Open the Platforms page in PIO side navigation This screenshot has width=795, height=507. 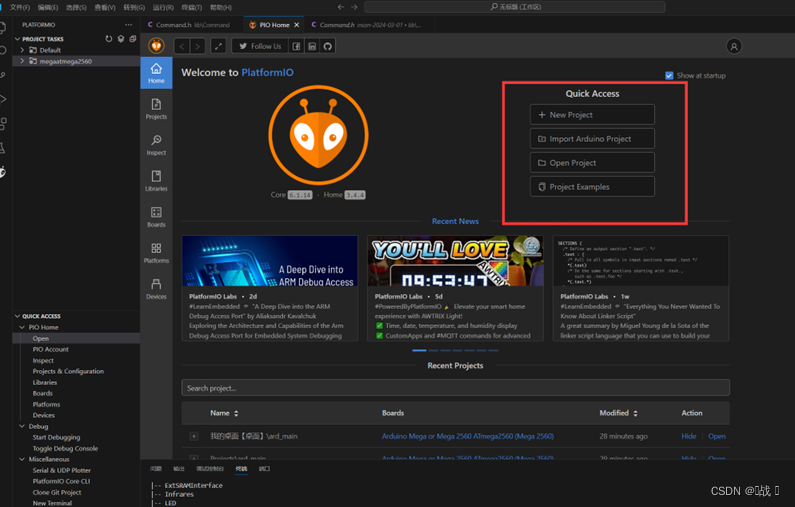coord(156,253)
